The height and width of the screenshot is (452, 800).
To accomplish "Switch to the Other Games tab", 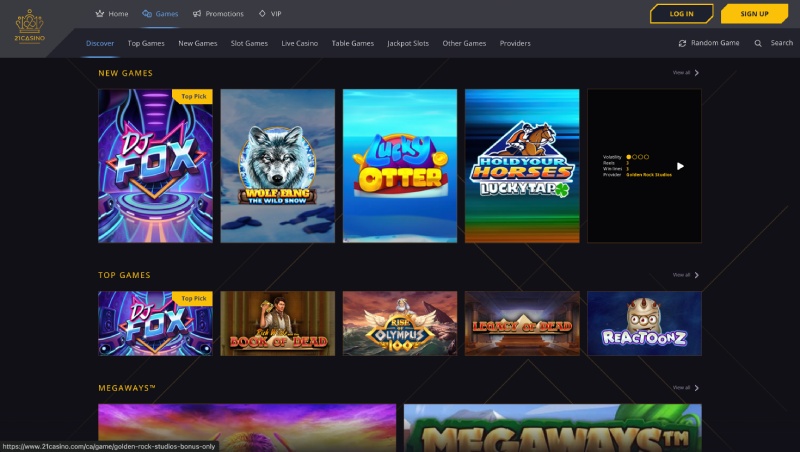I will pos(464,43).
